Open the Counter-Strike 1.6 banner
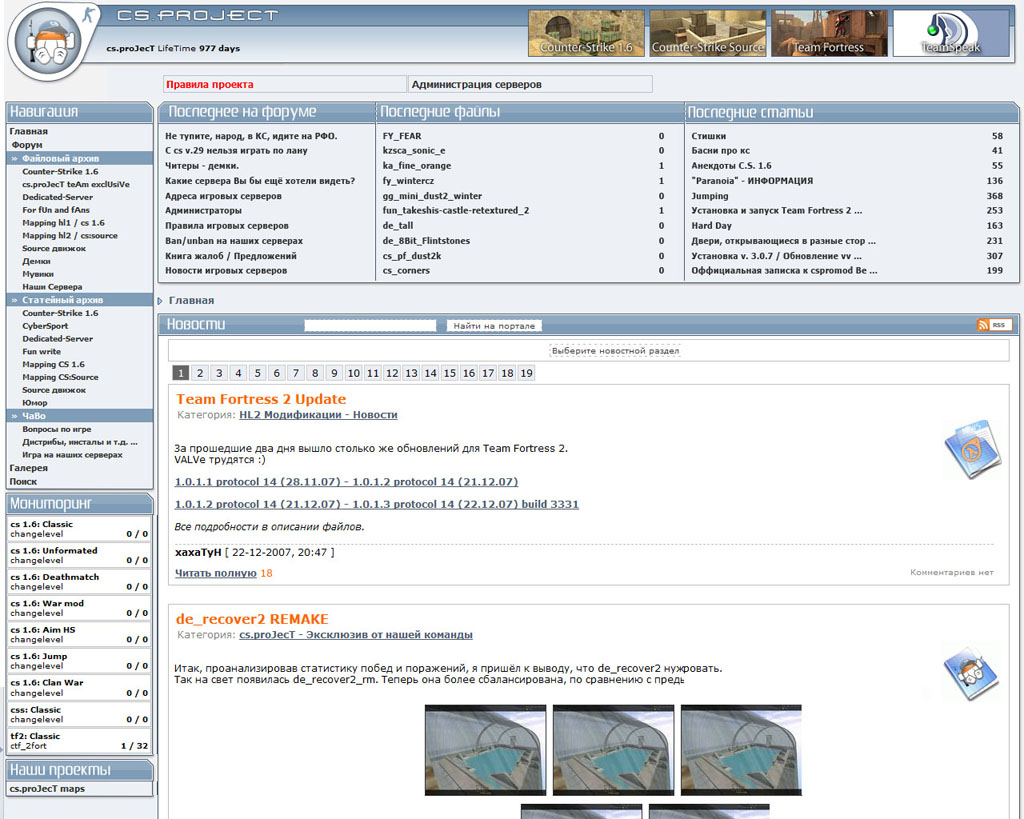This screenshot has width=1024, height=819. (x=587, y=33)
